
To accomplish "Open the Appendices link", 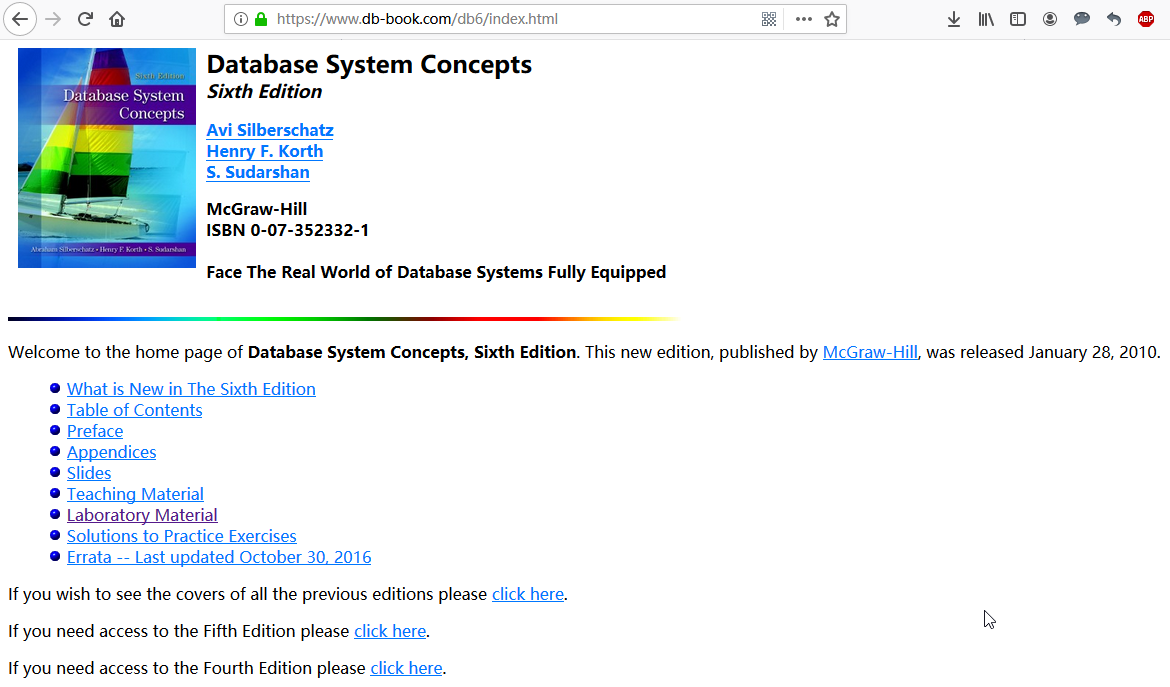I will [x=111, y=452].
